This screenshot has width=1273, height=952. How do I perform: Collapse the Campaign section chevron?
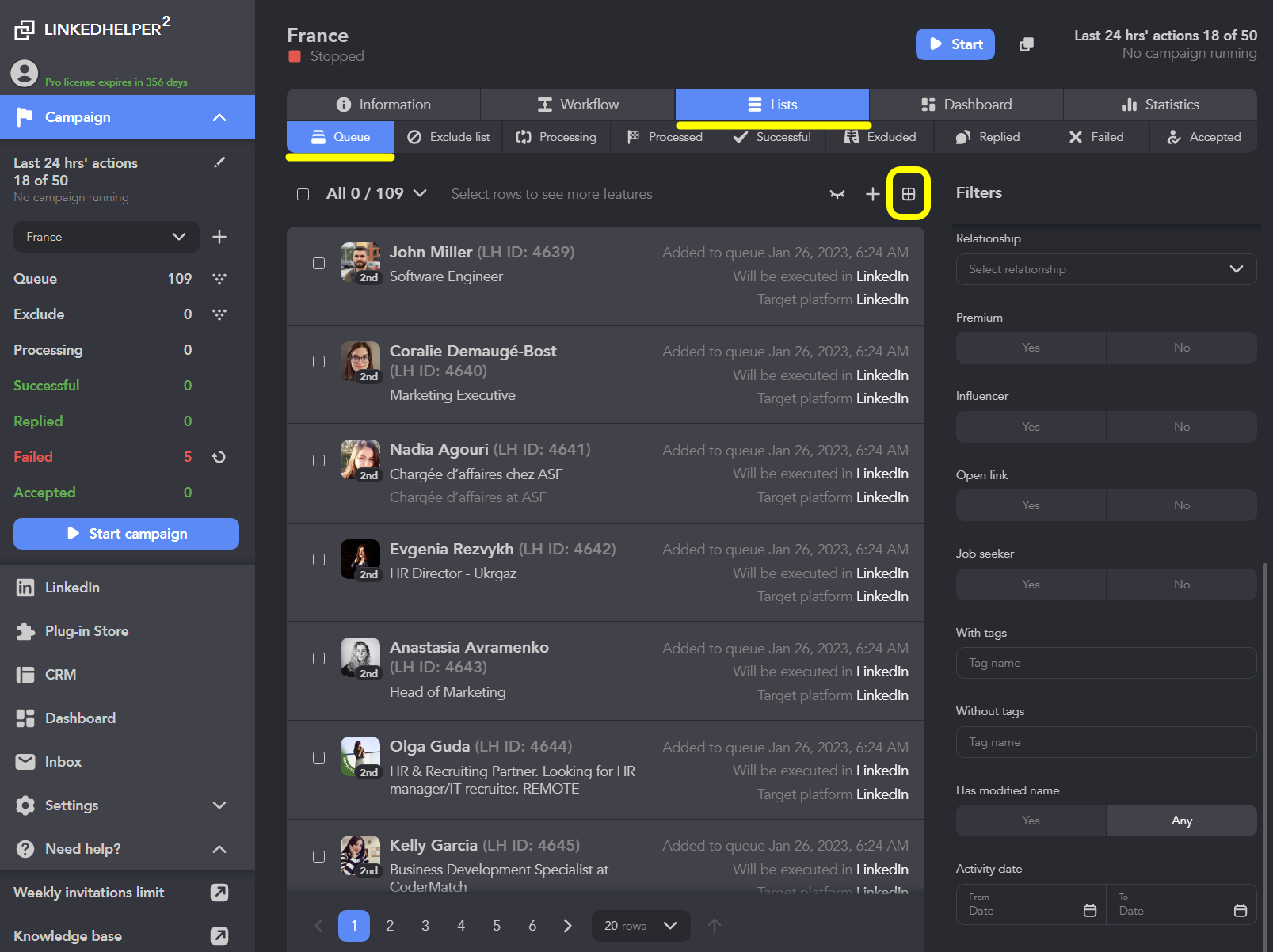219,117
